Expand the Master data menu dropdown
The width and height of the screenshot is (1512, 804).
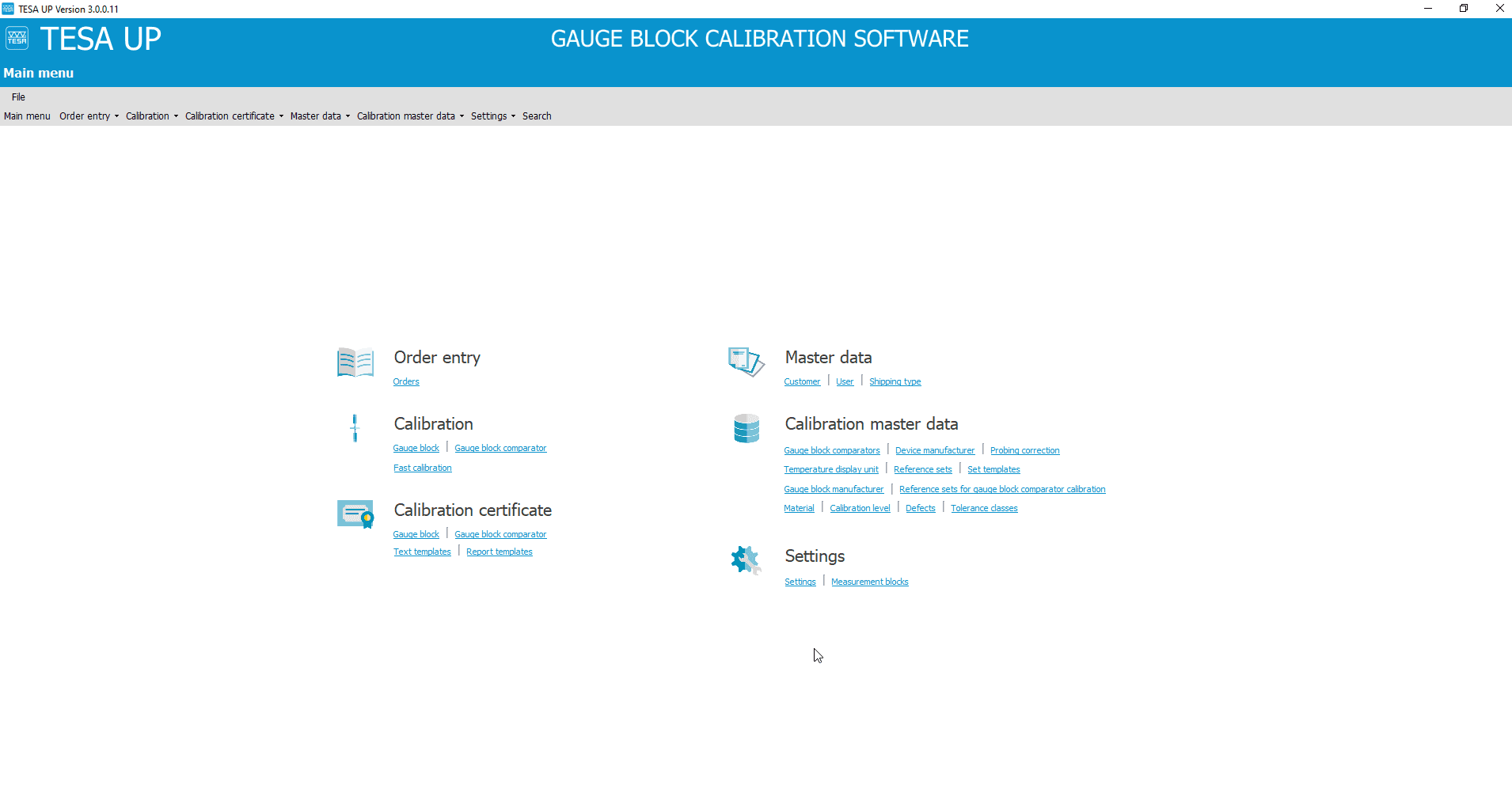point(316,116)
